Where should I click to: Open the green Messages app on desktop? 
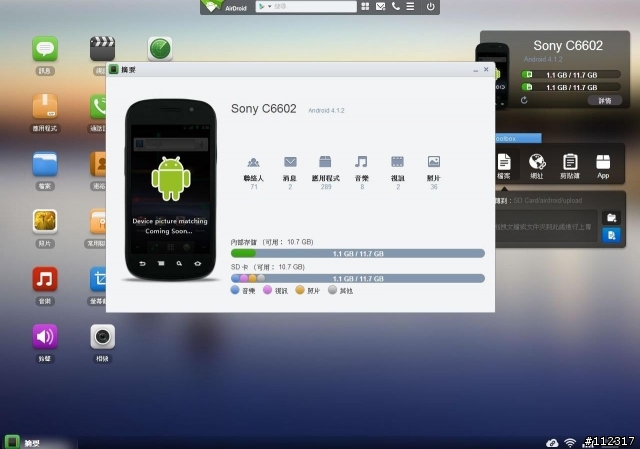45,49
